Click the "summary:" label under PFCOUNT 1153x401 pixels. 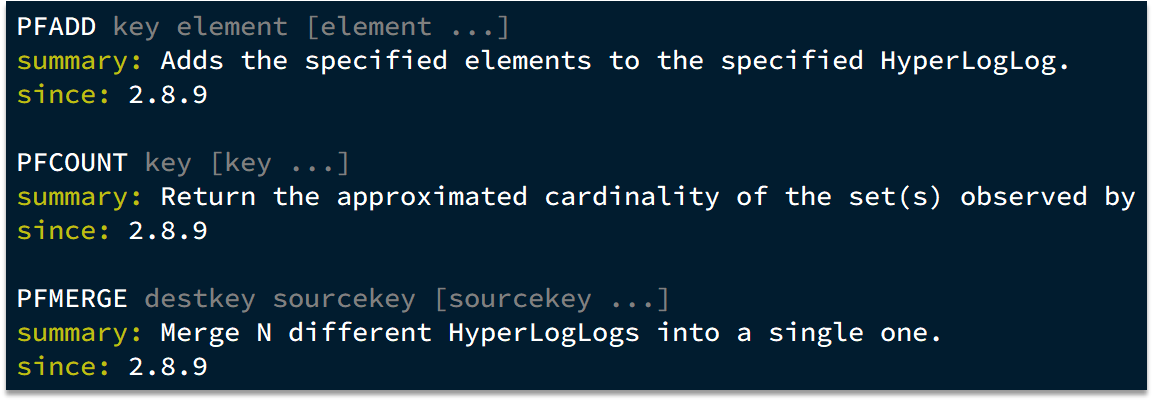[79, 197]
